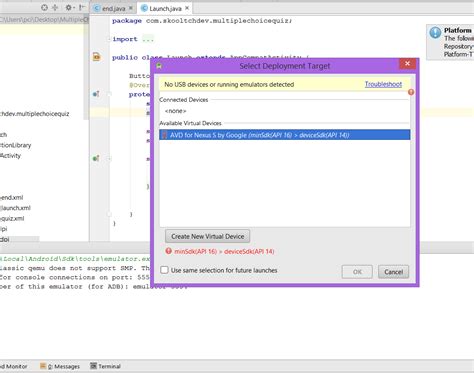Viewport: 474px width, 373px height.
Task: Select the multiplechoicequiz package in project tree
Action: tap(35, 114)
